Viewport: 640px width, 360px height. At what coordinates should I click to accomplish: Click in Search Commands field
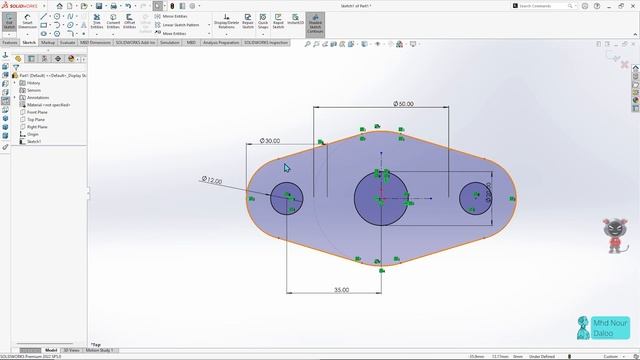coord(543,6)
